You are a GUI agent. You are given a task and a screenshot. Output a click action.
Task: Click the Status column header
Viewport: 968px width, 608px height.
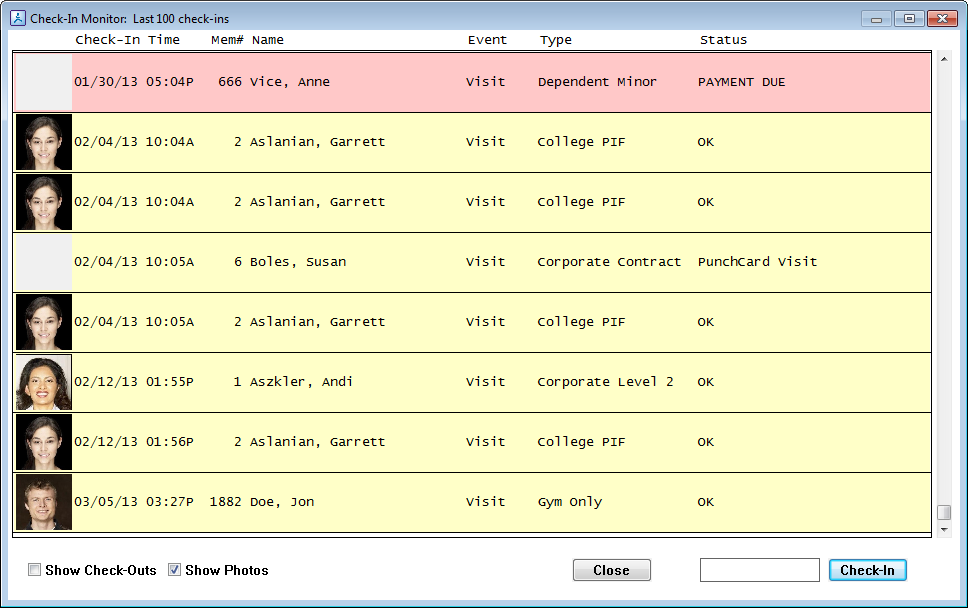coord(723,40)
